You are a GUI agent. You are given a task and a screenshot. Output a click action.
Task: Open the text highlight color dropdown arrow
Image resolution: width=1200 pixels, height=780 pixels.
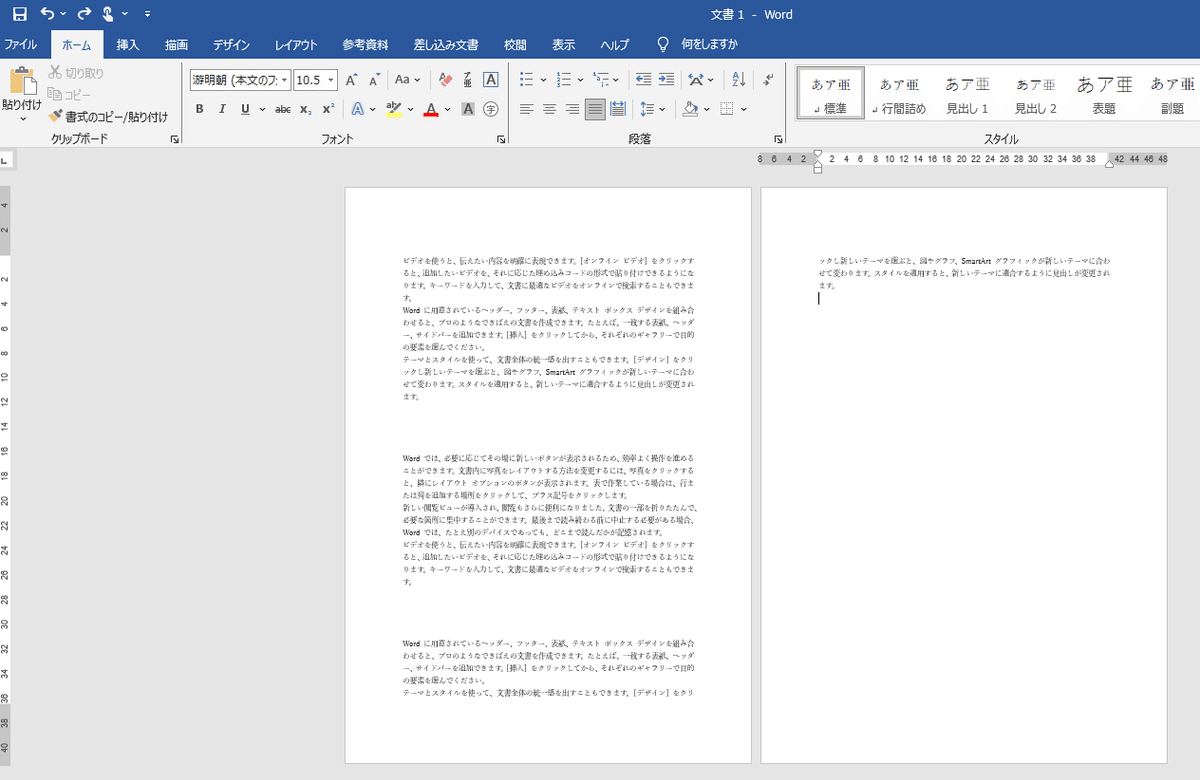point(410,107)
